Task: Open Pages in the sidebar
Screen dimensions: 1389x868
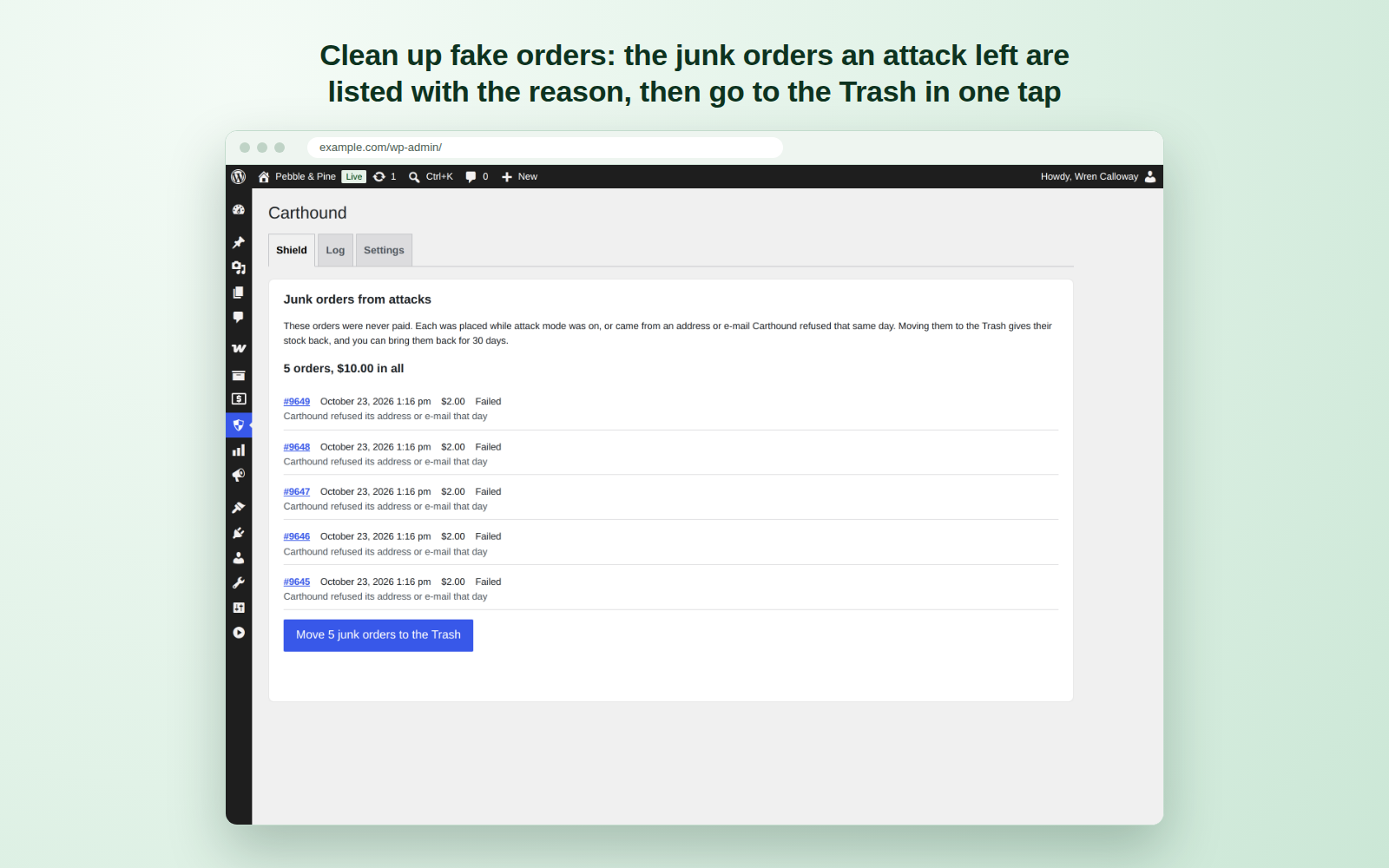Action: click(239, 293)
